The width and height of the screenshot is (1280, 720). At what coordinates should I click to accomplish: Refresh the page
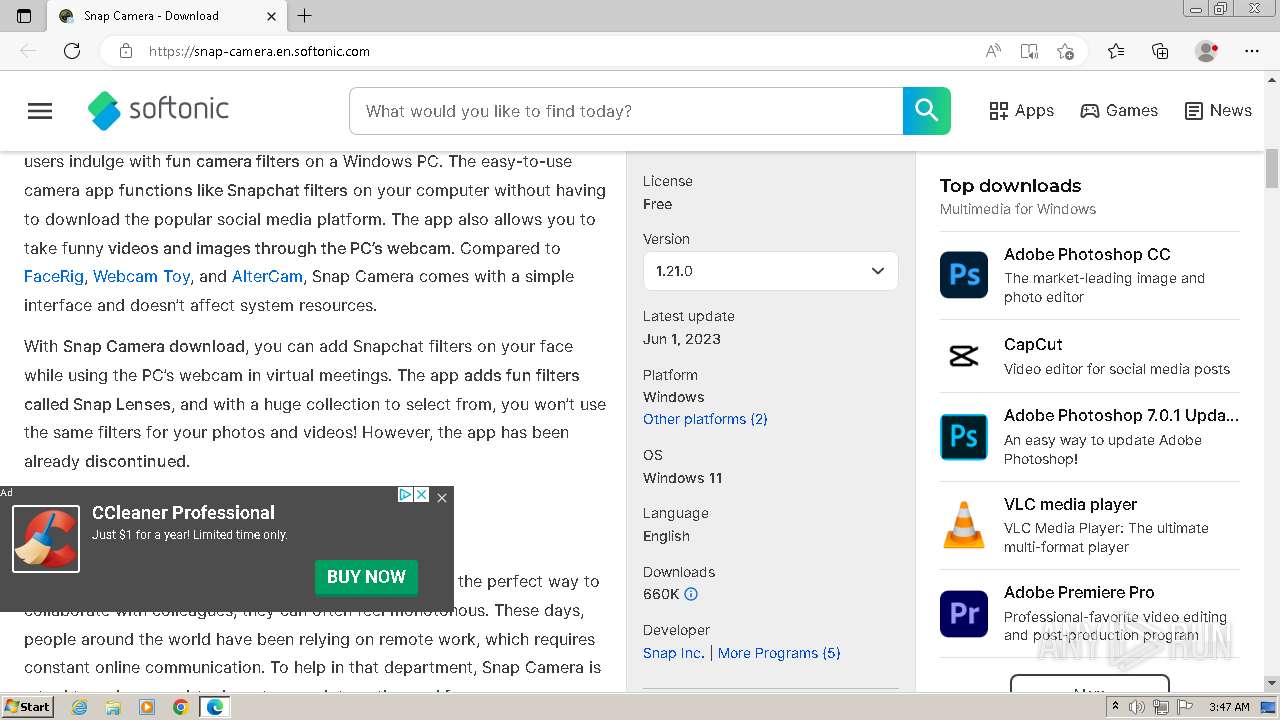(72, 51)
